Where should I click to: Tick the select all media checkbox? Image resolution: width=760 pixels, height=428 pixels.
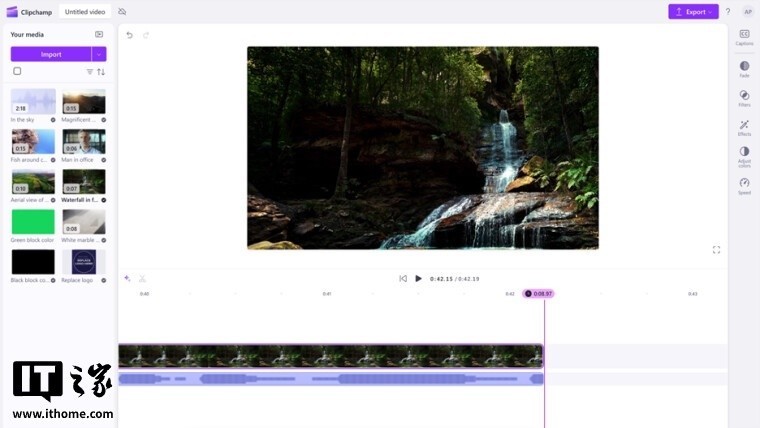click(x=17, y=71)
